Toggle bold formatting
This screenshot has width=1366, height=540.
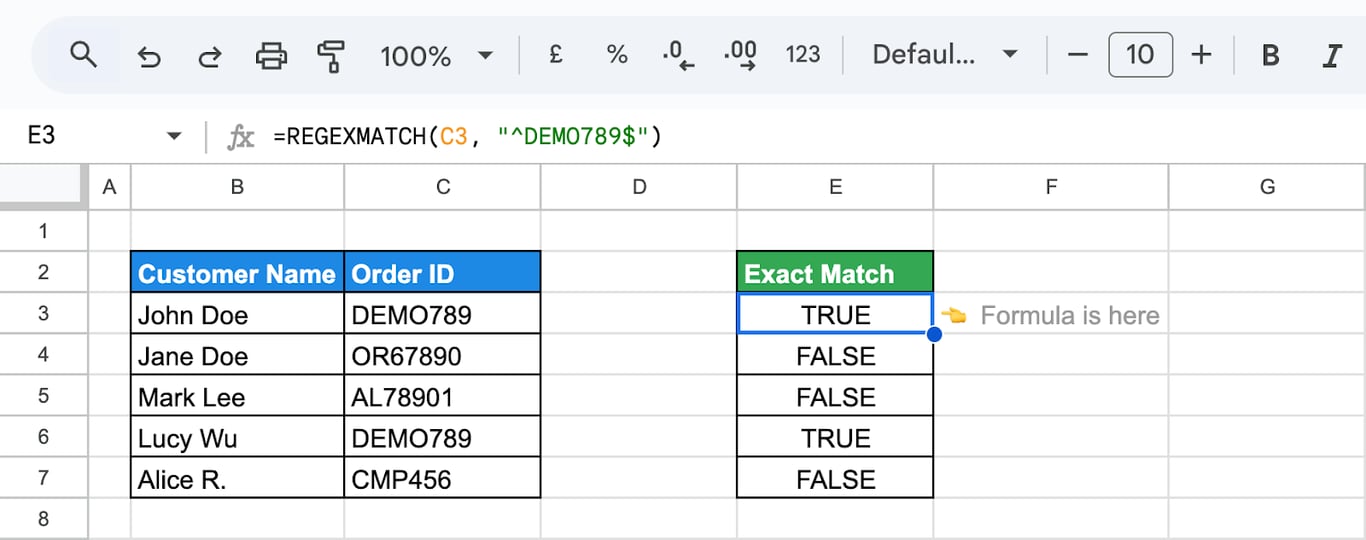point(1270,55)
